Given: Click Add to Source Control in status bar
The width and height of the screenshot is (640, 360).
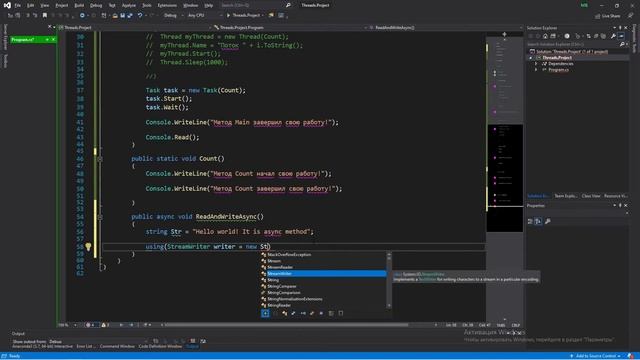Looking at the screenshot, I should (x=596, y=356).
